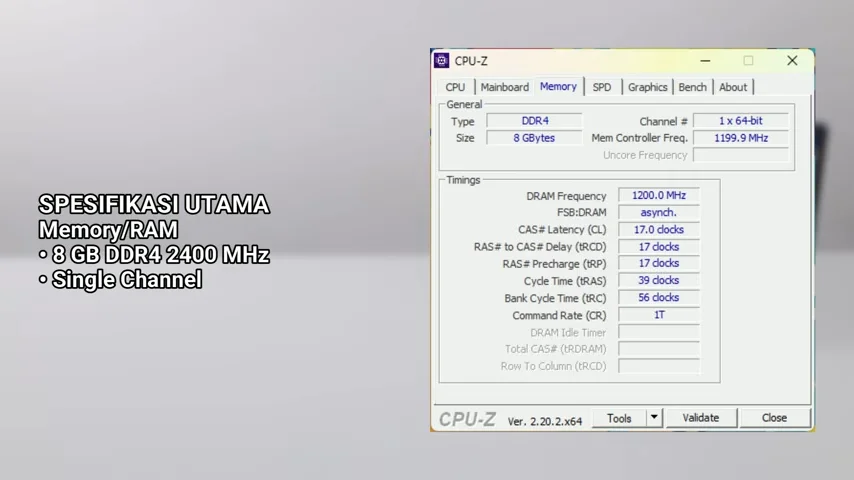Click the 'FSB:DRAM' label

pyautogui.click(x=581, y=213)
